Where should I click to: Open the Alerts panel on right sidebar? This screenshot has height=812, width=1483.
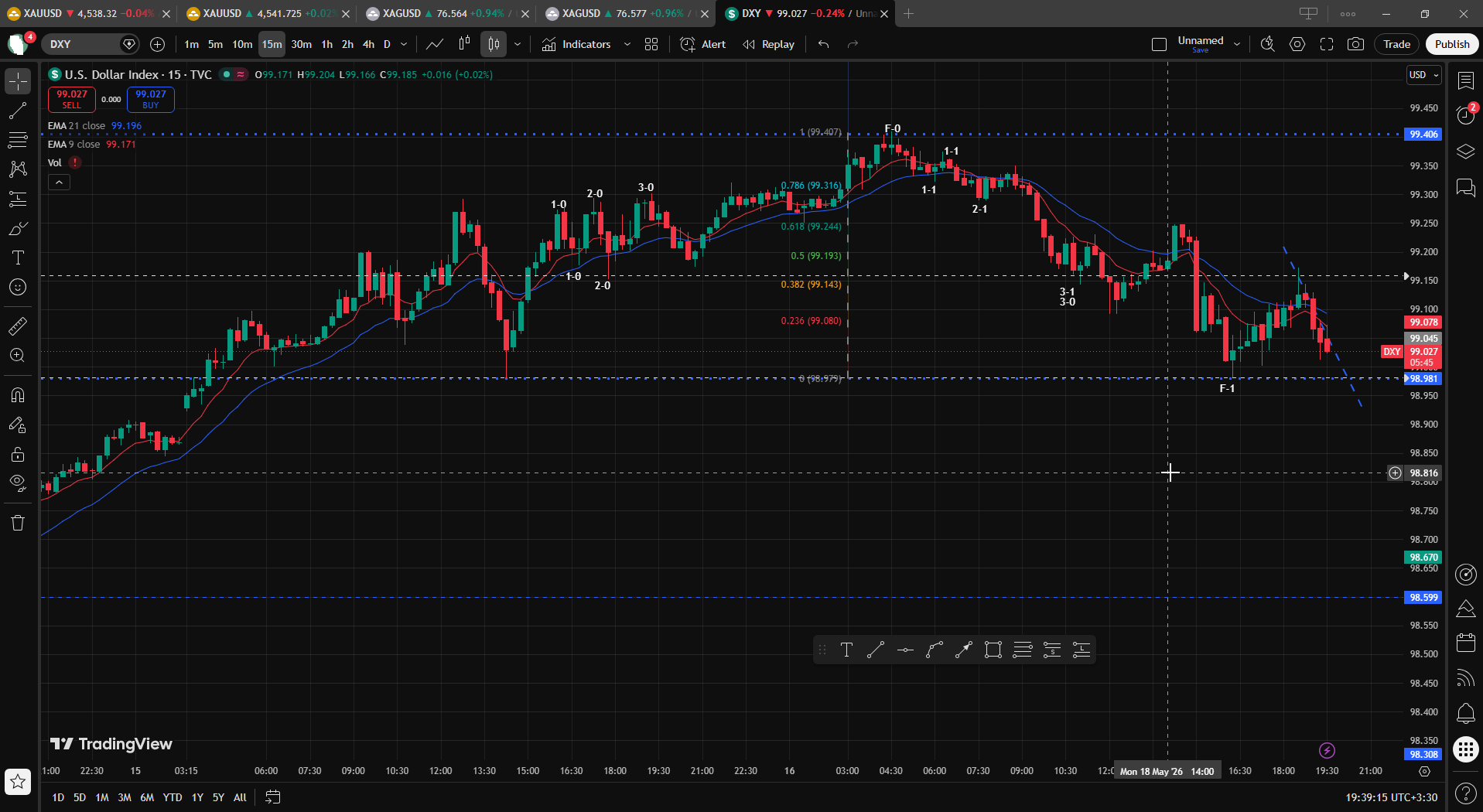point(1465,115)
